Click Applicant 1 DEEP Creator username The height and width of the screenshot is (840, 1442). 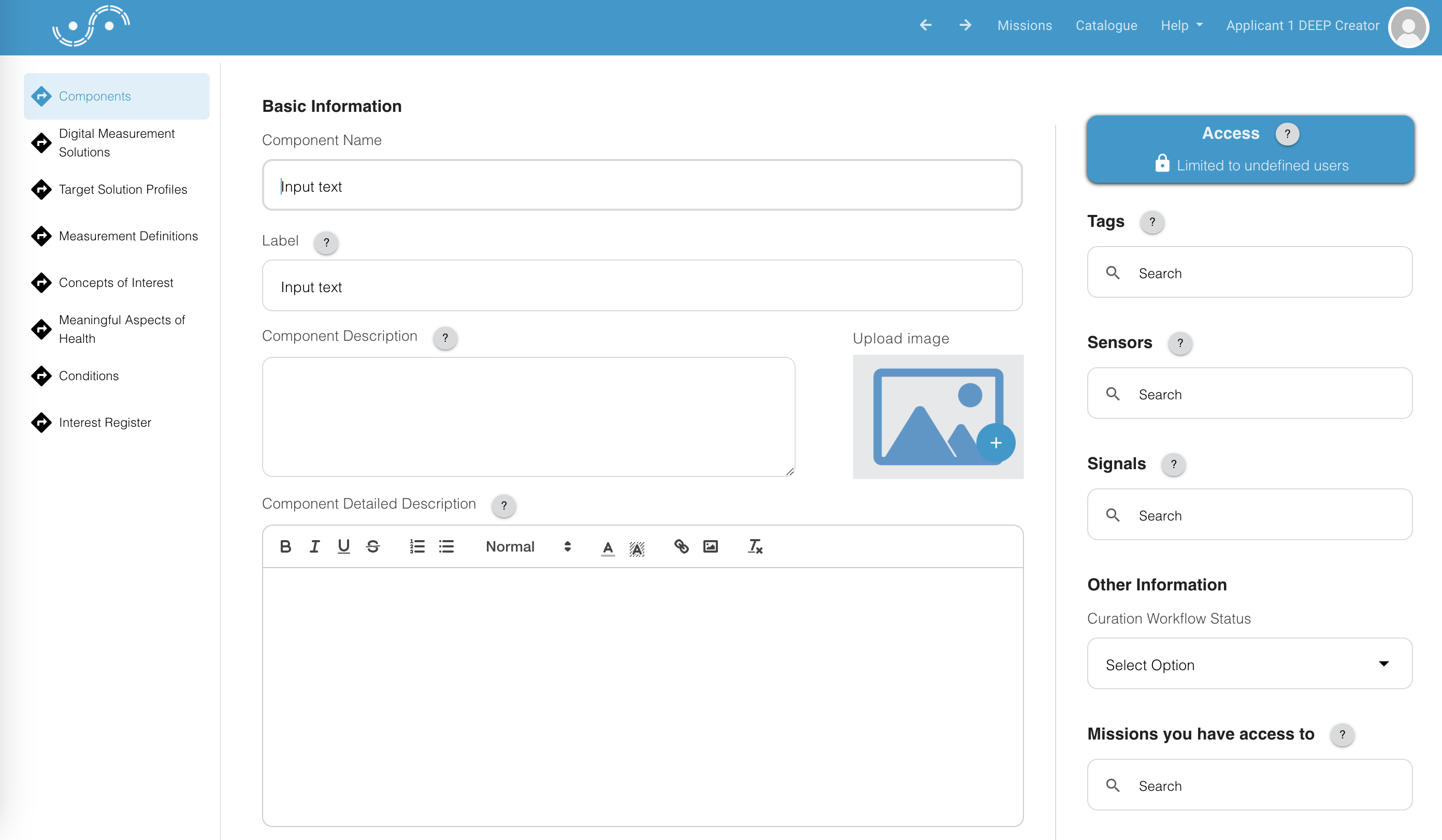(x=1302, y=25)
